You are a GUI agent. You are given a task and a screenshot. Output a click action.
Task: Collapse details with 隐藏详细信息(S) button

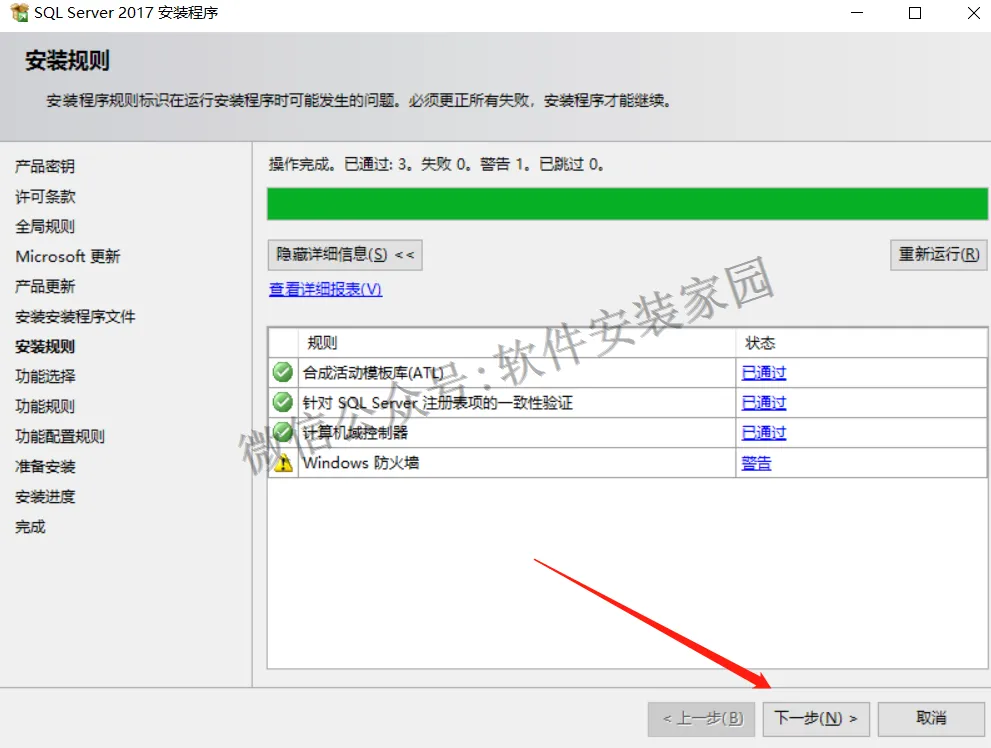pos(345,255)
